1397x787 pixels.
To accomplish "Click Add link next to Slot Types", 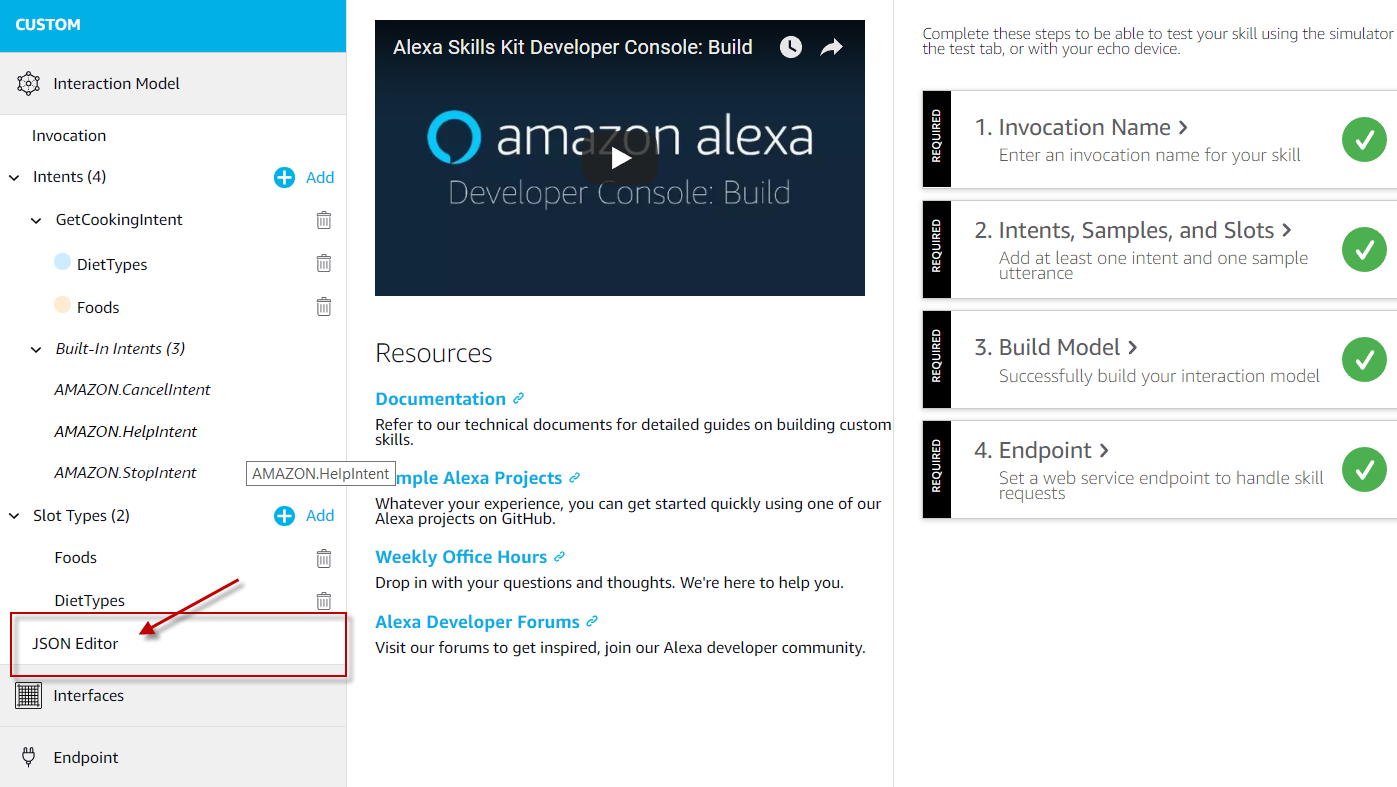I will click(x=320, y=516).
